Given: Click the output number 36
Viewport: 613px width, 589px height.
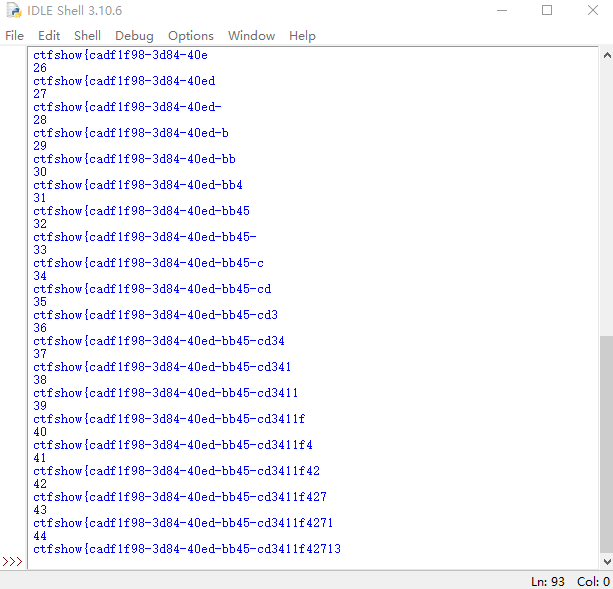Looking at the screenshot, I should tap(40, 328).
